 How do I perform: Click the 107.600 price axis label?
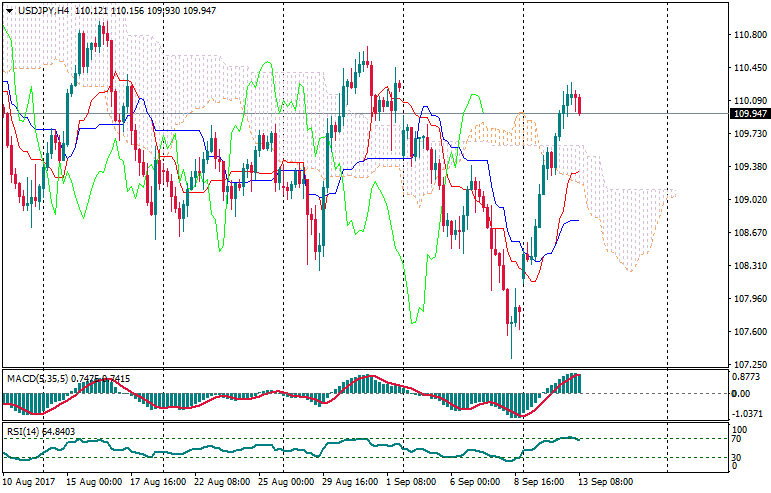tap(749, 332)
